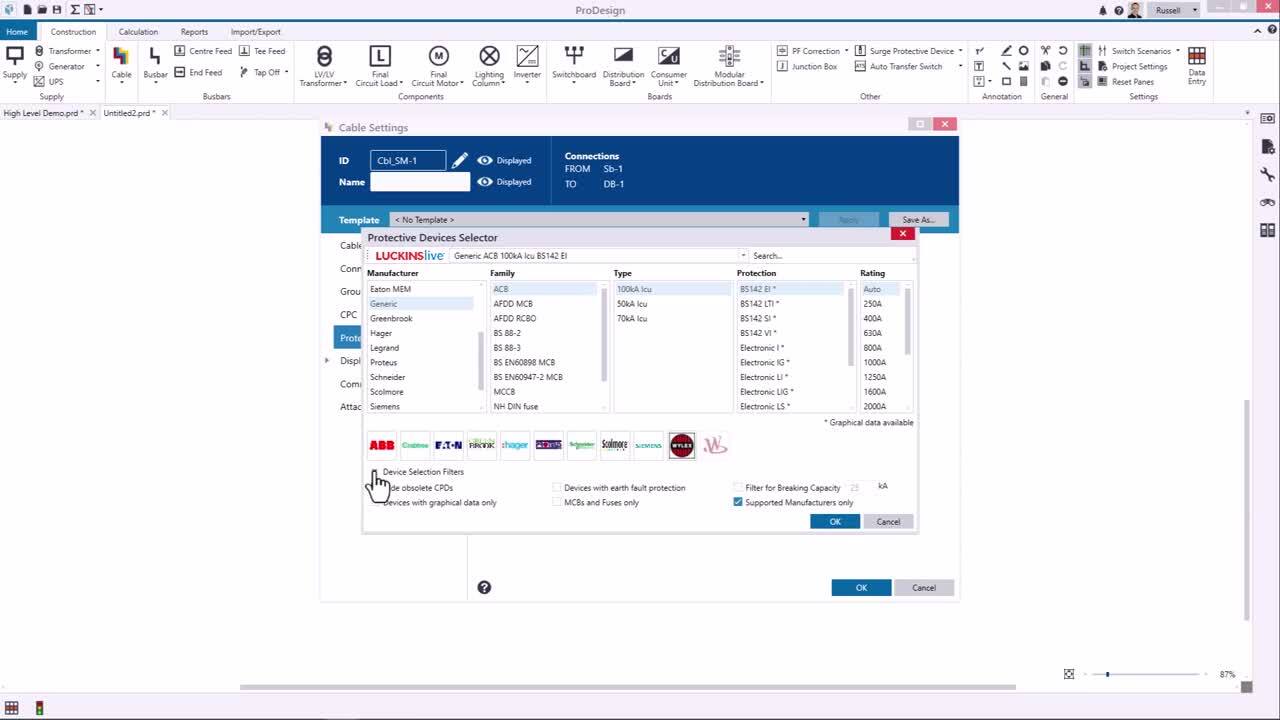
Task: Uncheck Supported Manufacturers only
Action: pos(738,502)
